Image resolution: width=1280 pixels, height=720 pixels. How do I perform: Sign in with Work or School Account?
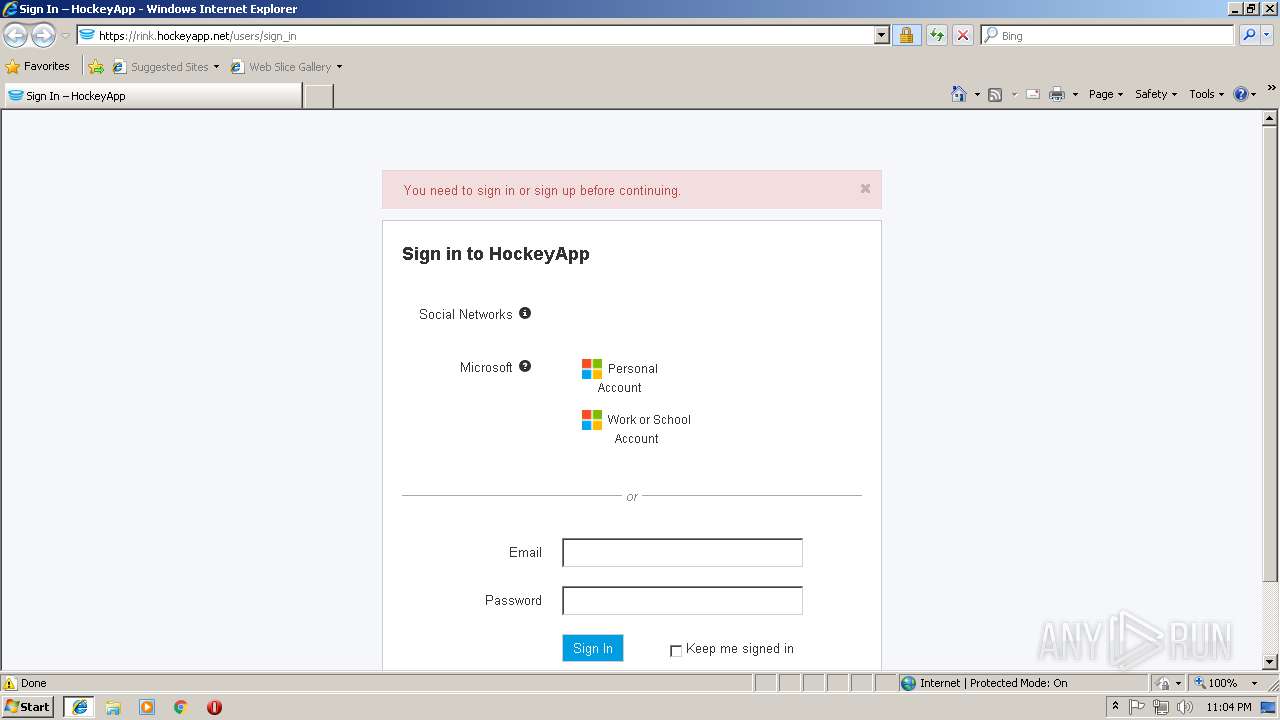(x=636, y=428)
